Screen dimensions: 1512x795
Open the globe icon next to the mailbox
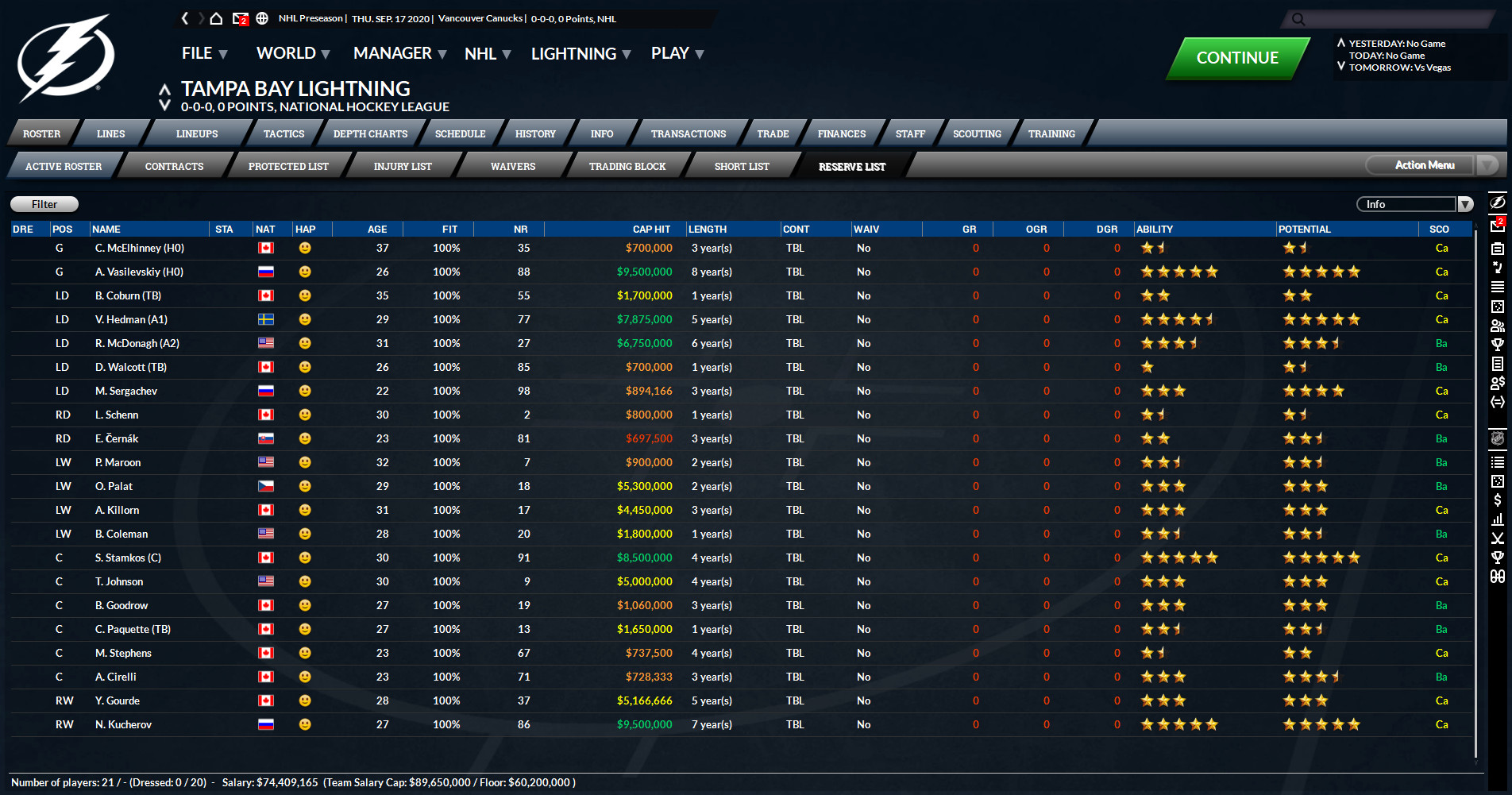262,18
